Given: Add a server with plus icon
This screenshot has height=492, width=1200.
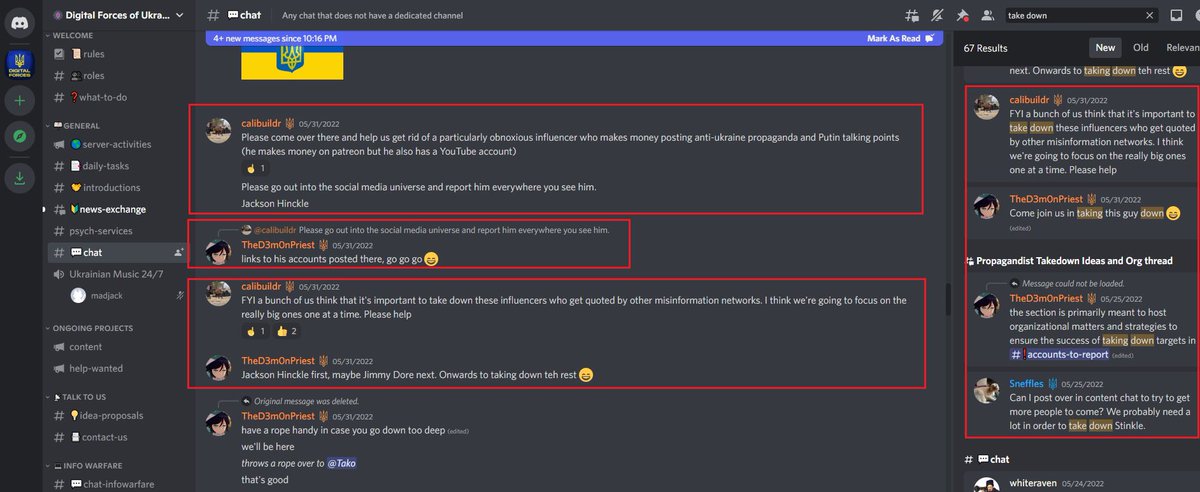Looking at the screenshot, I should pos(21,100).
